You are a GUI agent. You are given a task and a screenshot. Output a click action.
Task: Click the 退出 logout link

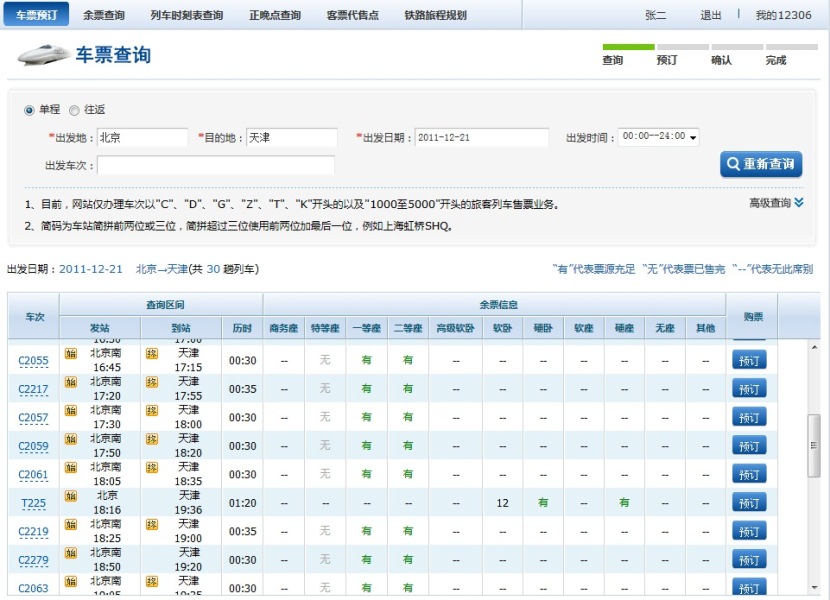point(710,15)
